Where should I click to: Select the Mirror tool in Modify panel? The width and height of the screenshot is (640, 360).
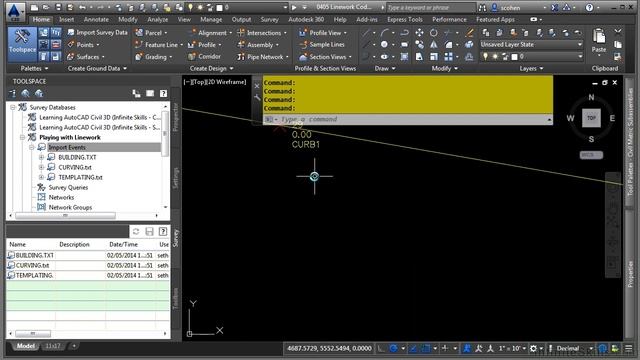point(433,44)
